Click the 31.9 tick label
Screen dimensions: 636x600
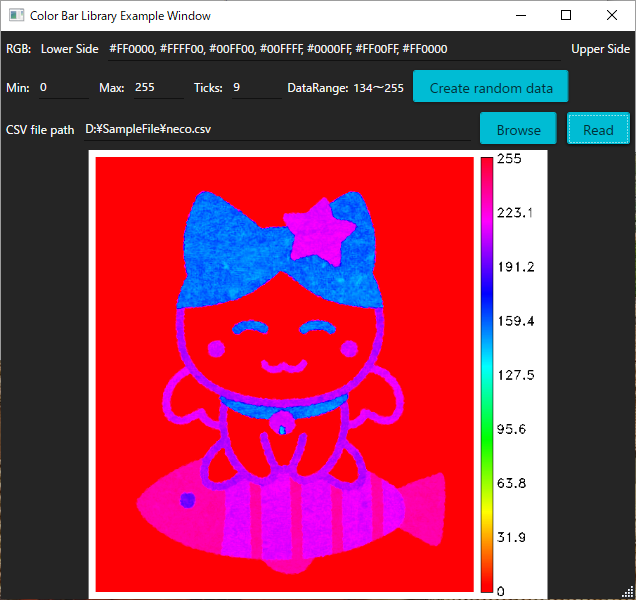click(511, 538)
